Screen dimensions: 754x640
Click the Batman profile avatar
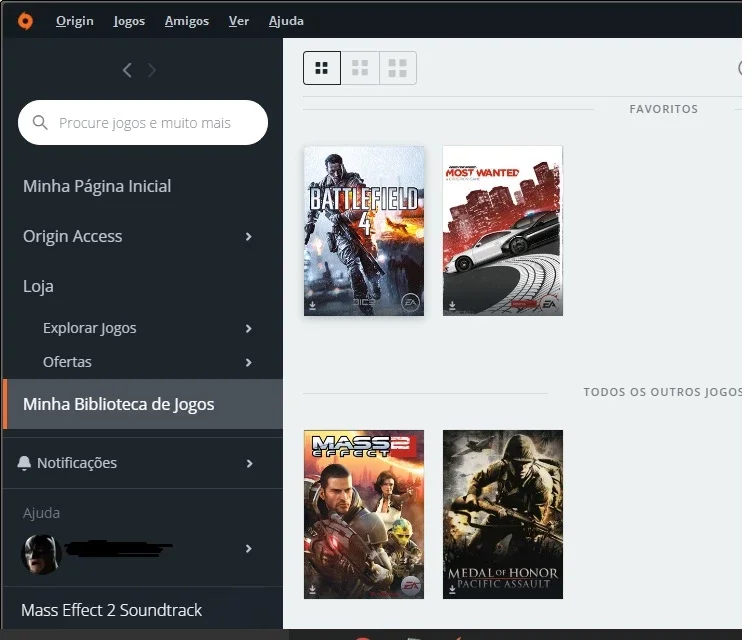(x=41, y=554)
